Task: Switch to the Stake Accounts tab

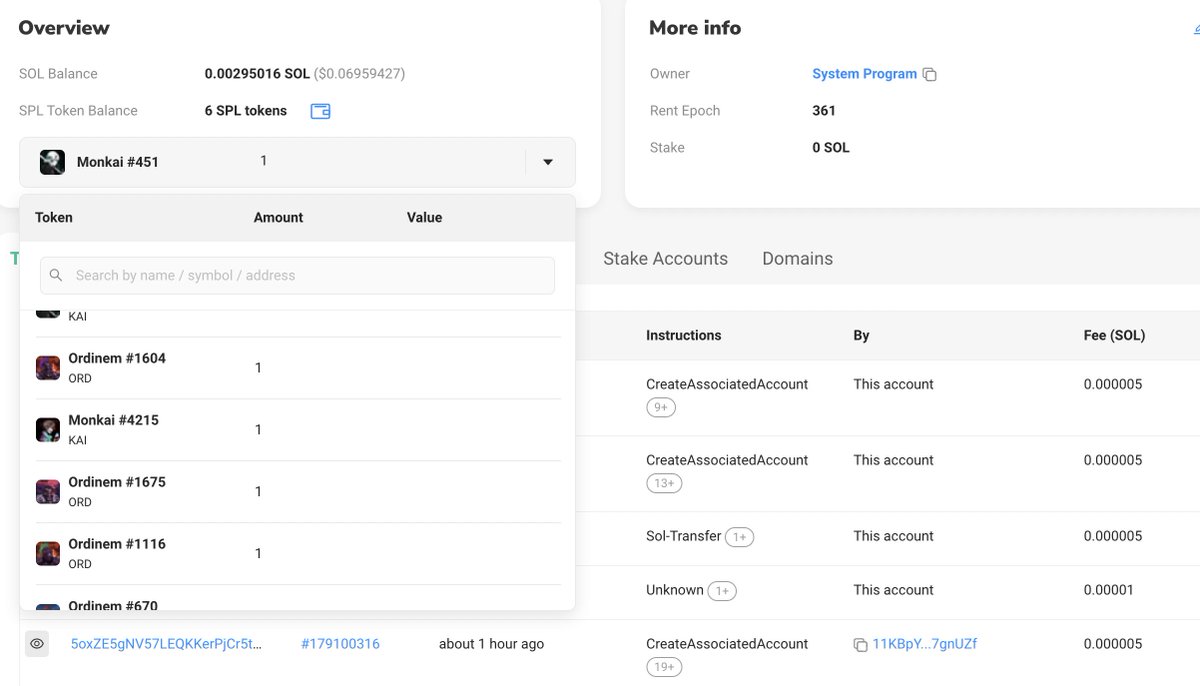Action: pyautogui.click(x=665, y=259)
